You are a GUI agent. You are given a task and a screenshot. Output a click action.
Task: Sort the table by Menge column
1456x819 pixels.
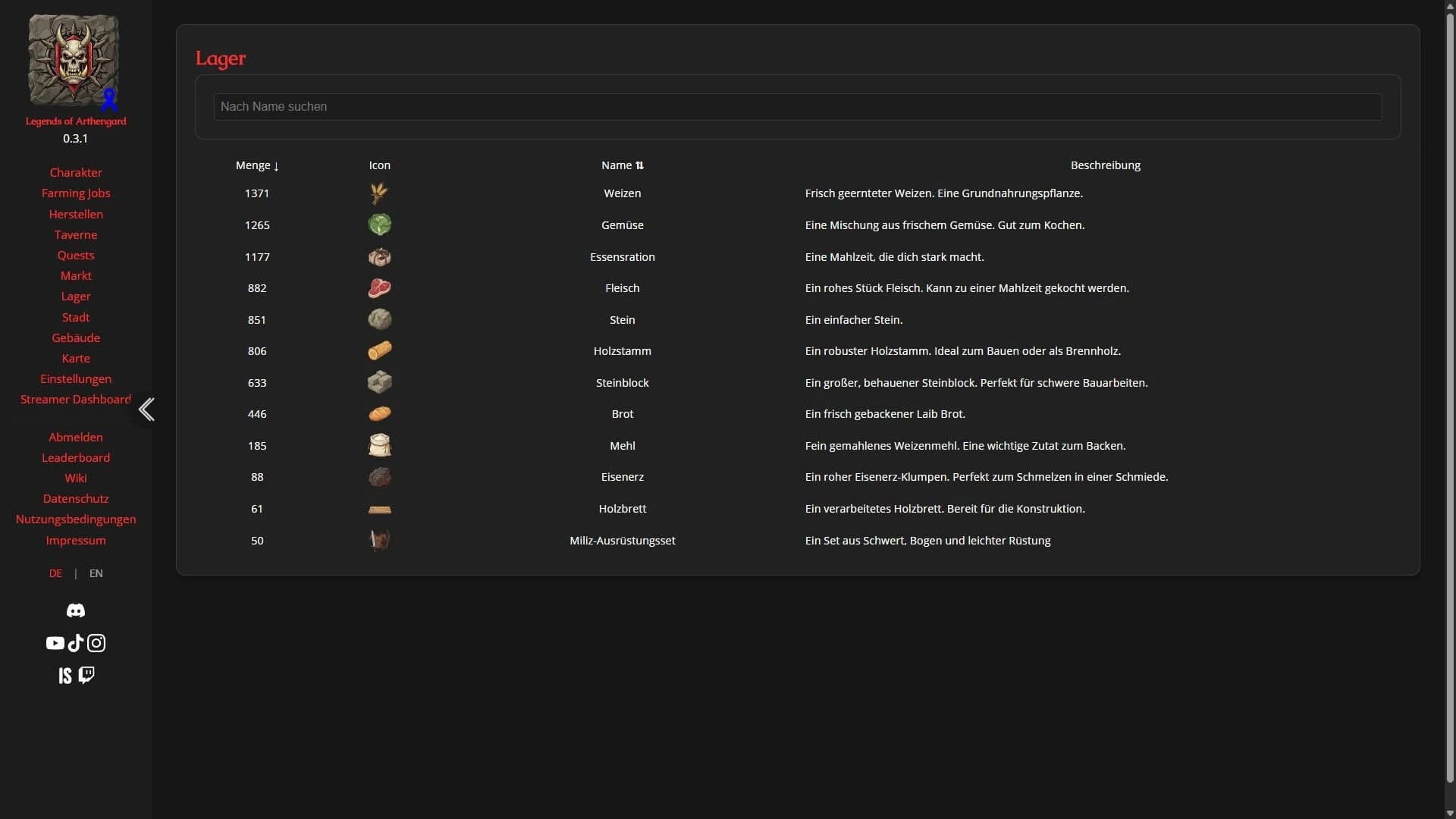(257, 165)
